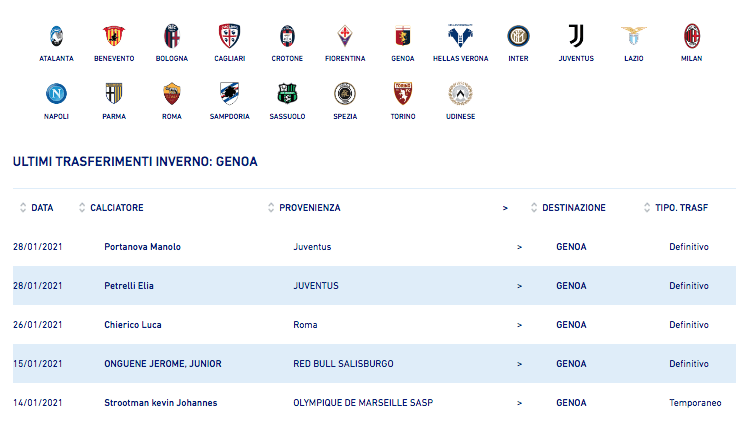745x439 pixels.
Task: Select the Lazio eagle logo
Action: click(x=633, y=37)
